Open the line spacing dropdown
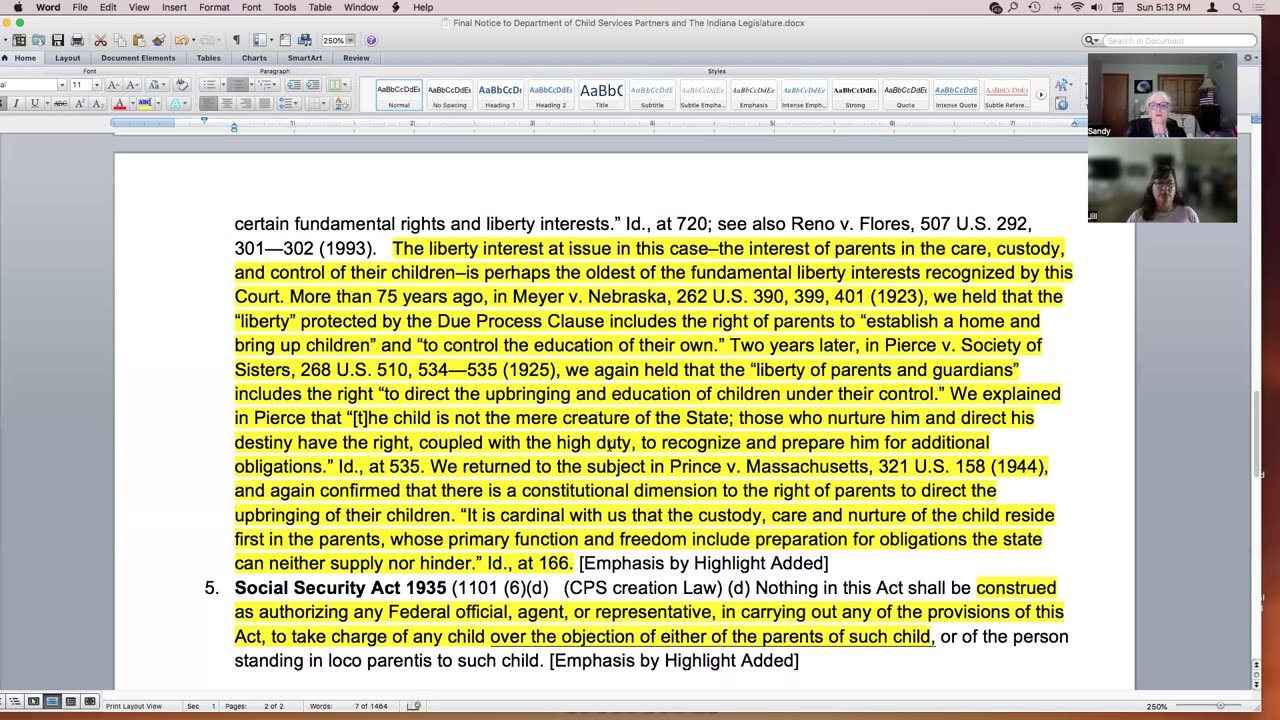This screenshot has width=1280, height=720. 288,103
